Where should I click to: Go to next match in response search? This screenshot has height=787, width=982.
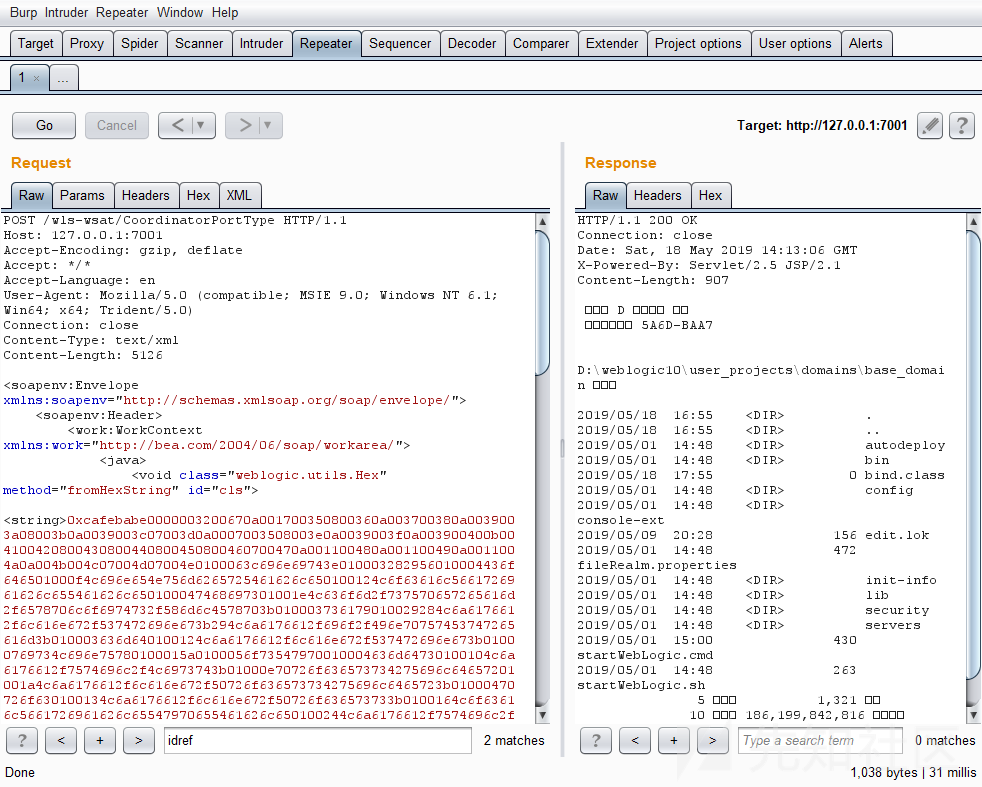(x=712, y=741)
